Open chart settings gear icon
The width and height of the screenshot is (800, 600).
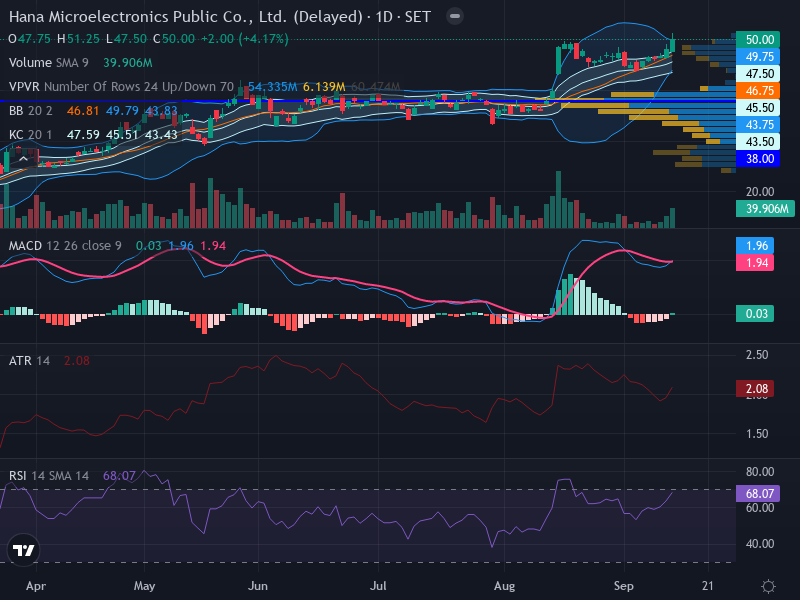[768, 586]
